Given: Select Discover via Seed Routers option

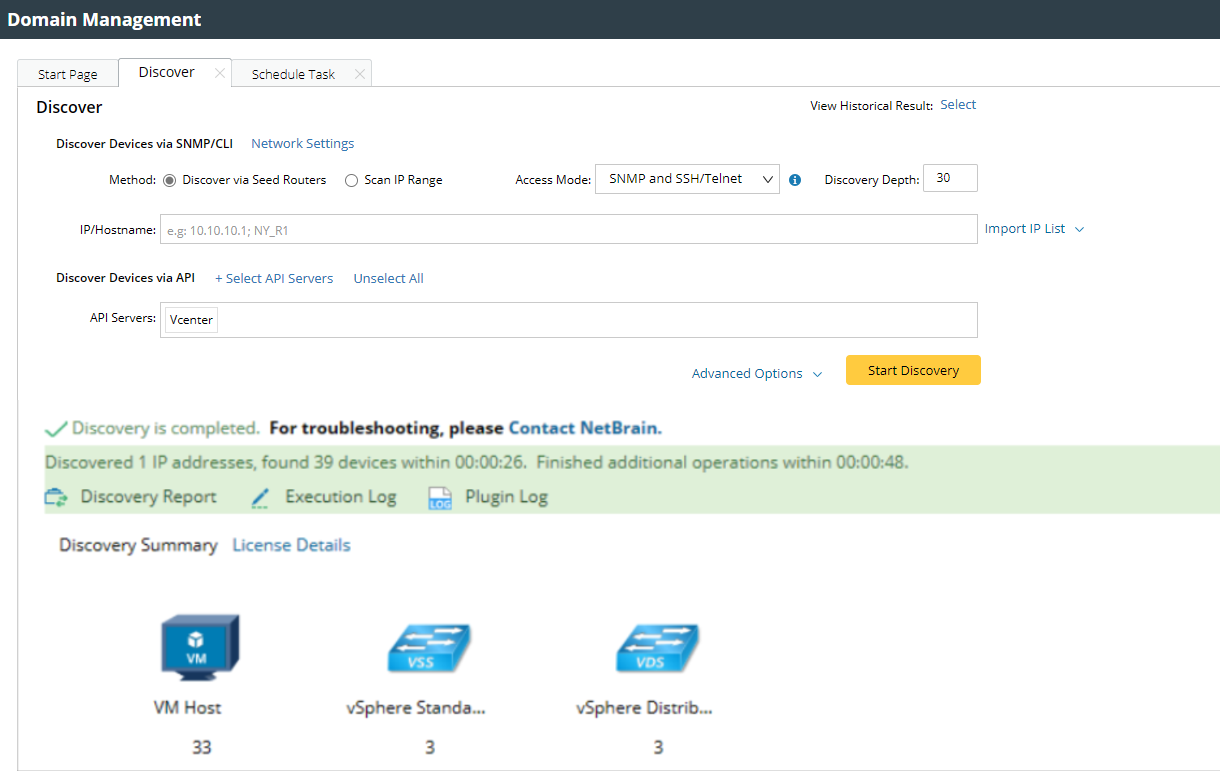Looking at the screenshot, I should [169, 180].
